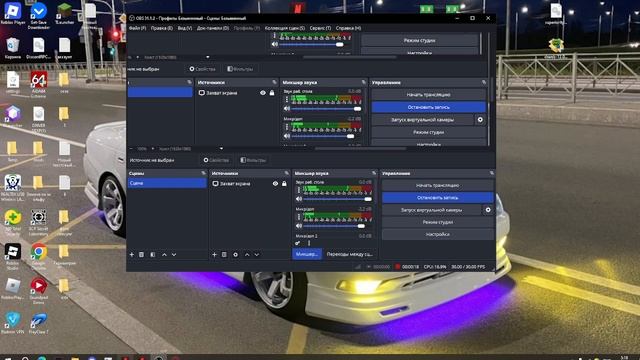This screenshot has width=640, height=360.
Task: Click the icon under Микрофон 2 label
Action: 298,243
